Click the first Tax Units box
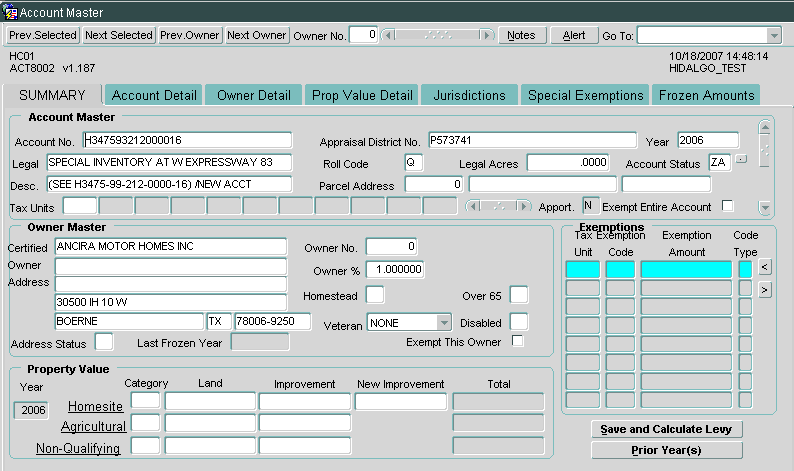This screenshot has width=794, height=471. [80, 206]
